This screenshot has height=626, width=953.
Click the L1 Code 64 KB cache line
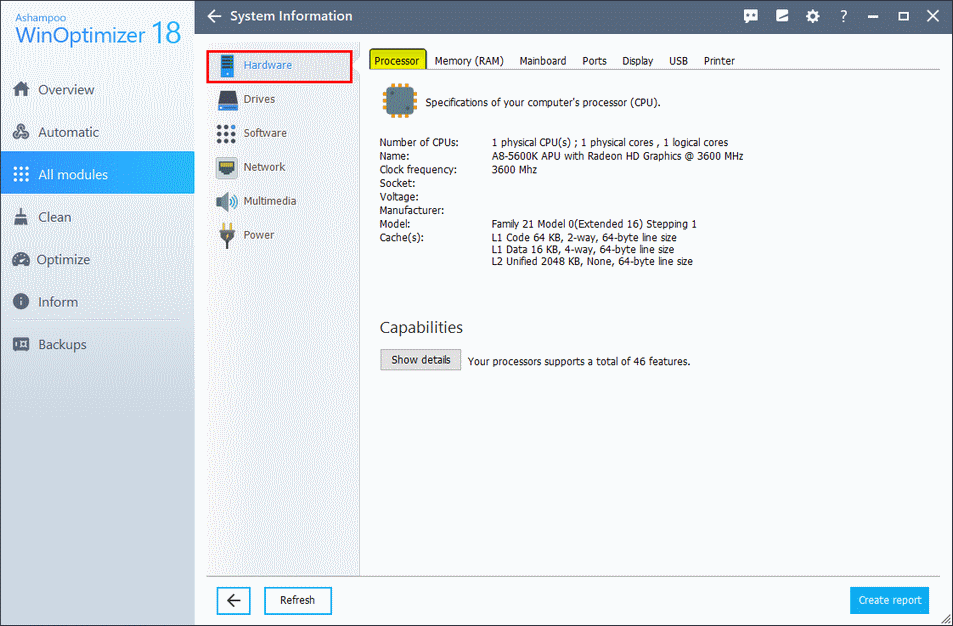point(583,238)
